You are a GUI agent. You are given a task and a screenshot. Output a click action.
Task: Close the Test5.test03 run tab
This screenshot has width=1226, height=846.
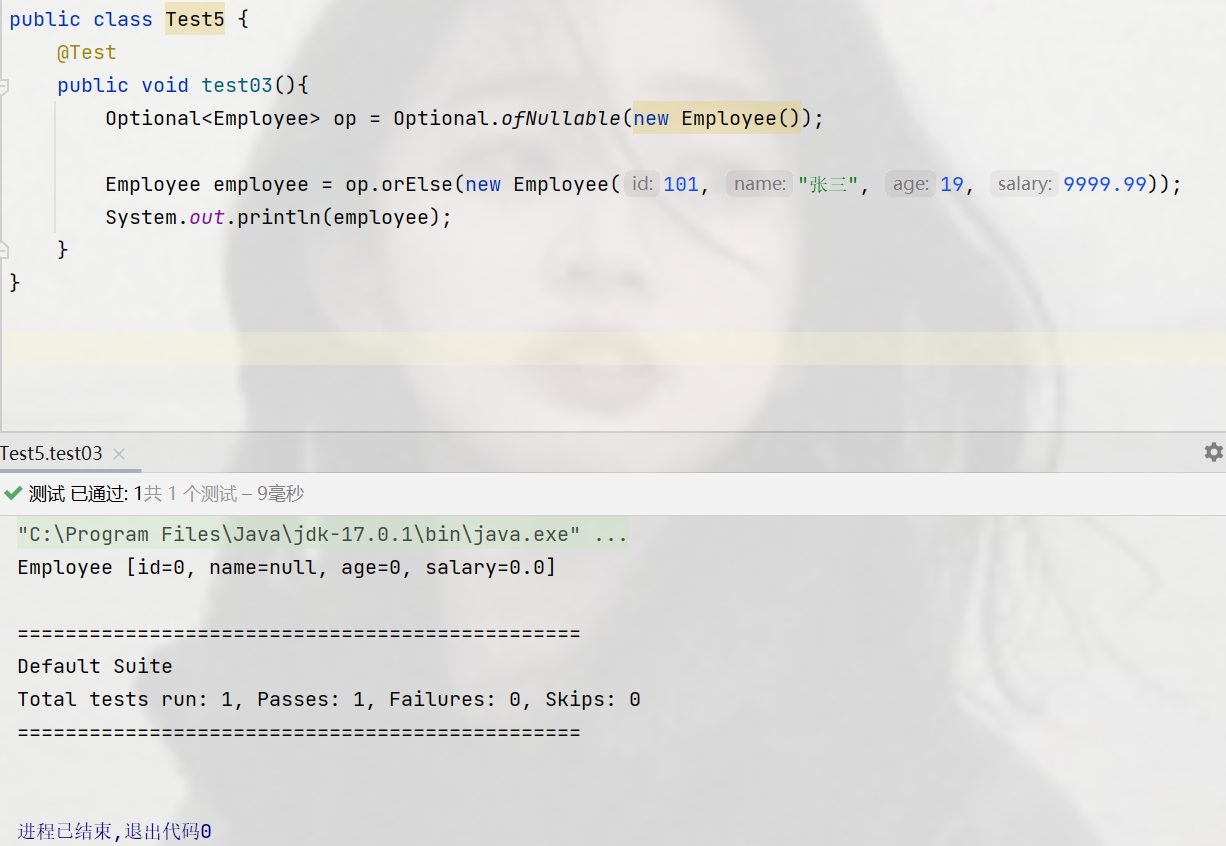pos(119,454)
